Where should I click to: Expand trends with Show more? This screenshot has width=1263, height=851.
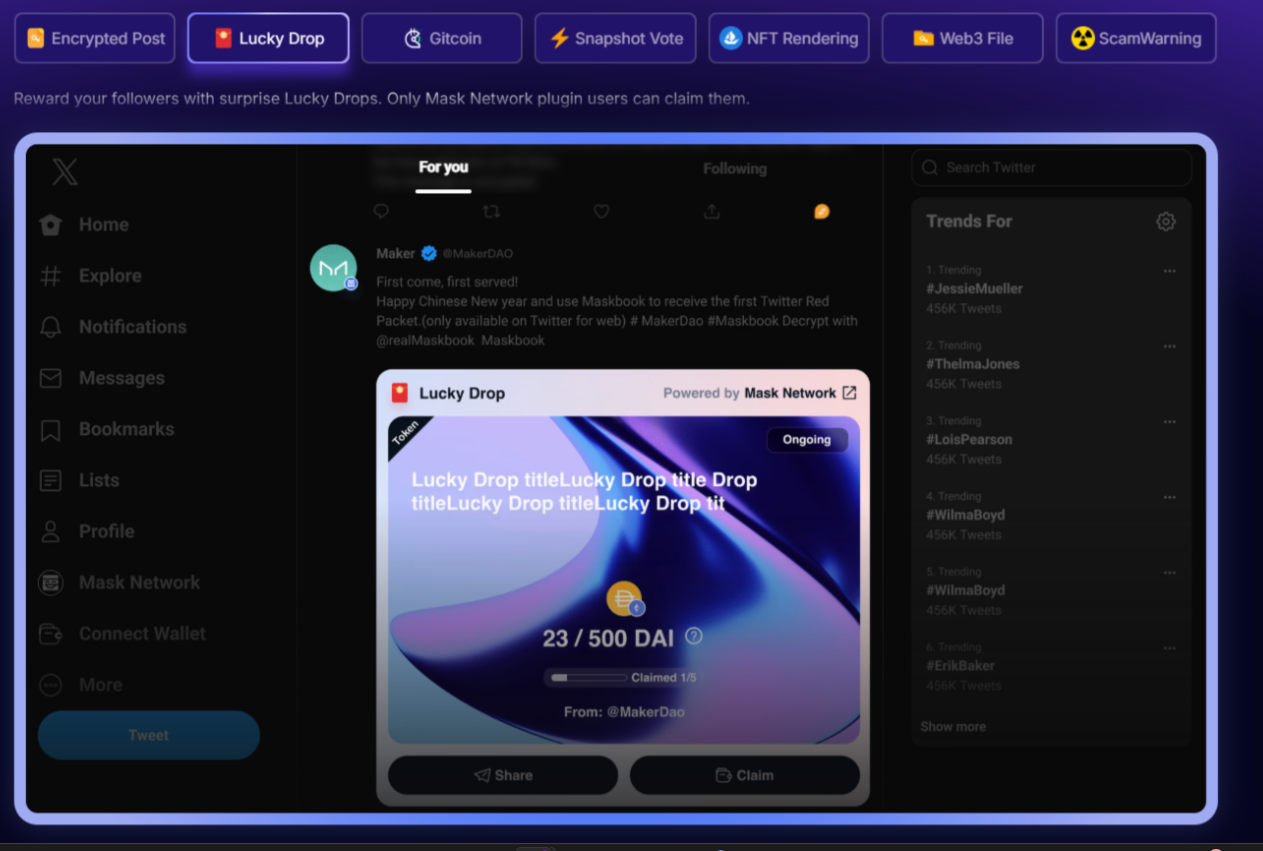pos(953,727)
